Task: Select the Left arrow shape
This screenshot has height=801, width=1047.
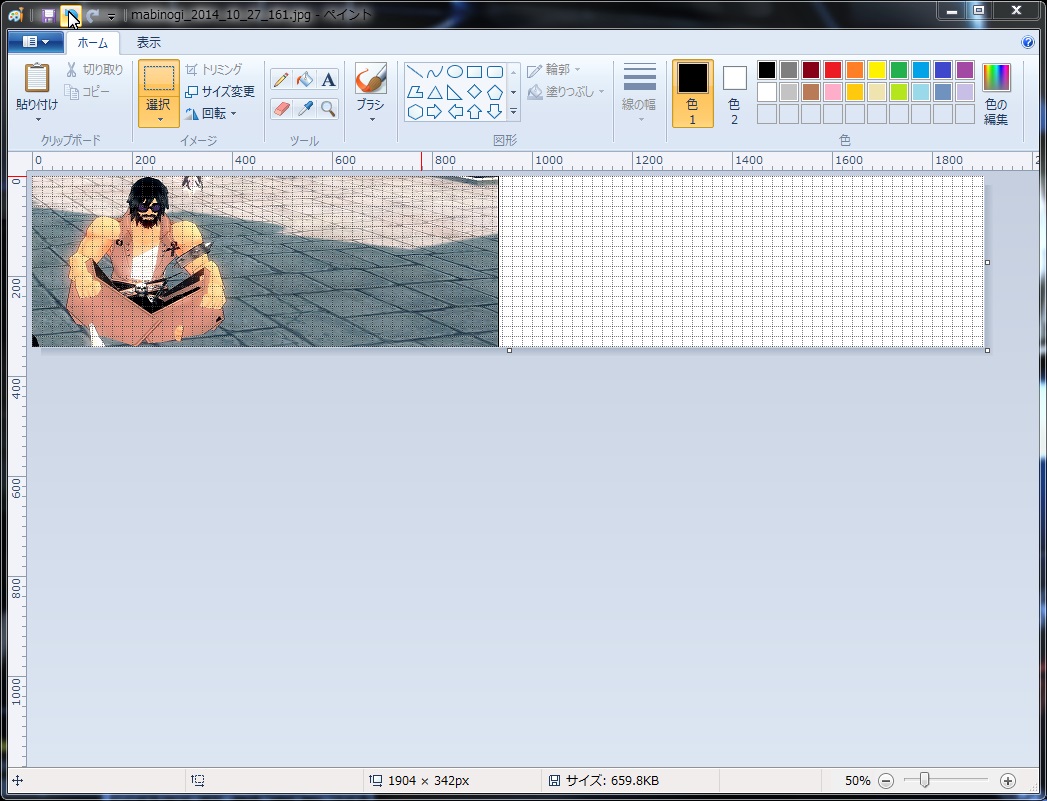Action: coord(455,111)
